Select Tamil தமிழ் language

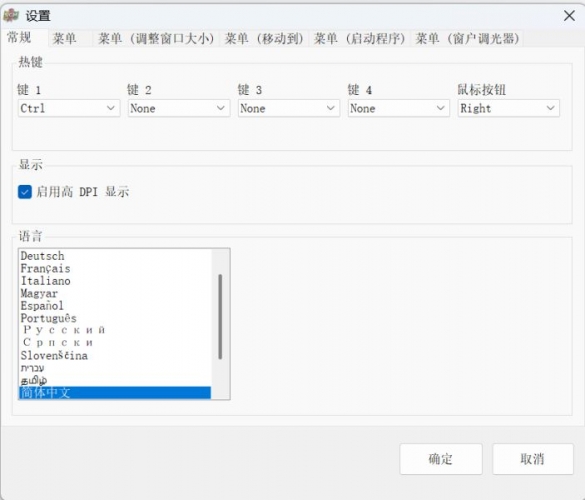[x=115, y=380]
